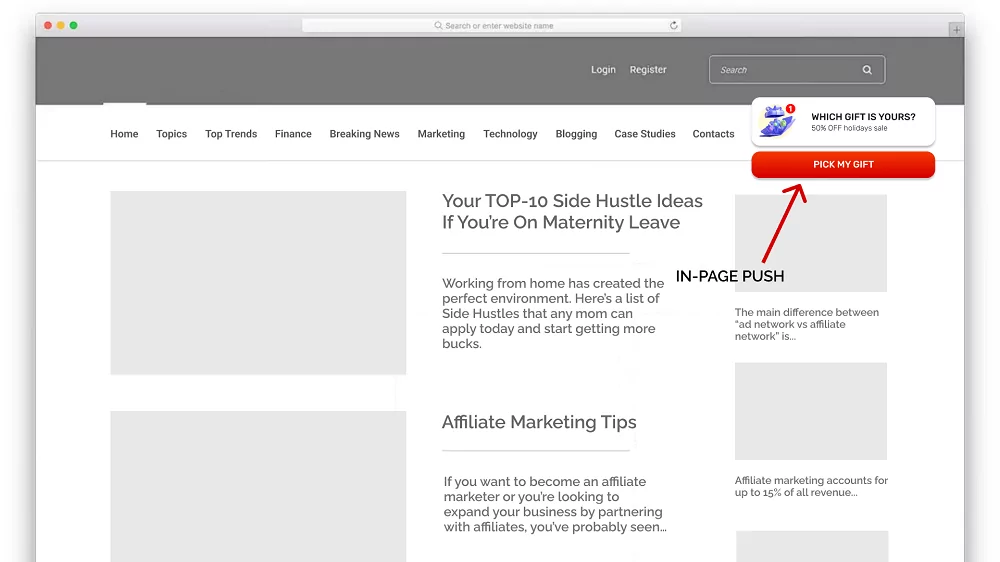Select Top Trends in navigation
Screen dimensions: 1000x562
[231, 134]
